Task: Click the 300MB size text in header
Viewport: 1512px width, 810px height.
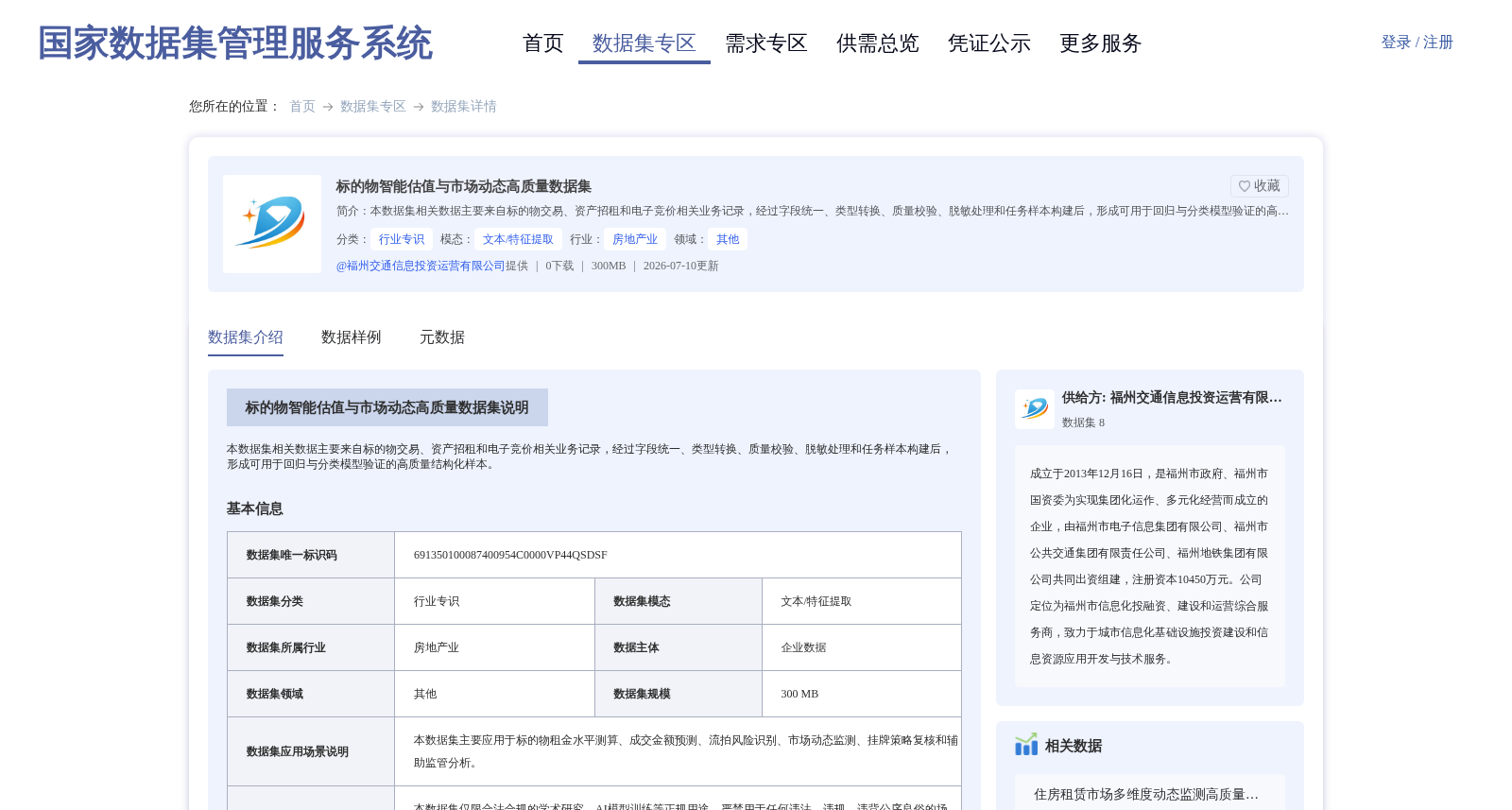Action: 609,266
